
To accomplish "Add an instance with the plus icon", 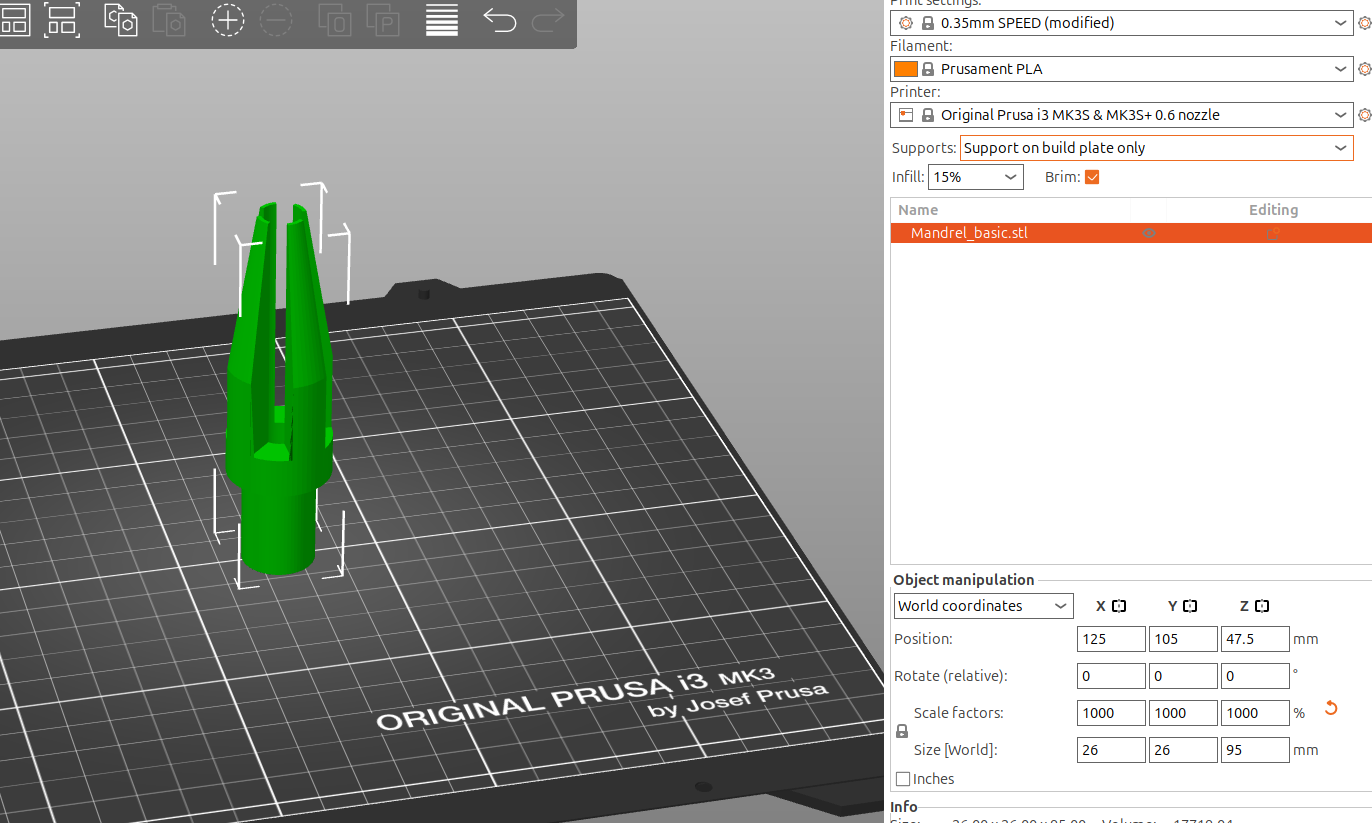I will click(228, 20).
